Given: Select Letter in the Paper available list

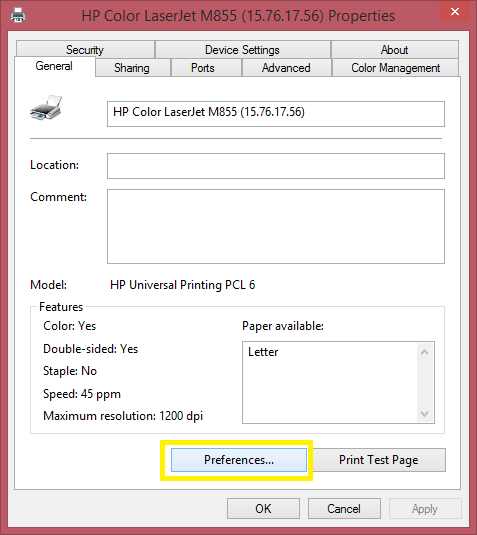Looking at the screenshot, I should point(263,352).
